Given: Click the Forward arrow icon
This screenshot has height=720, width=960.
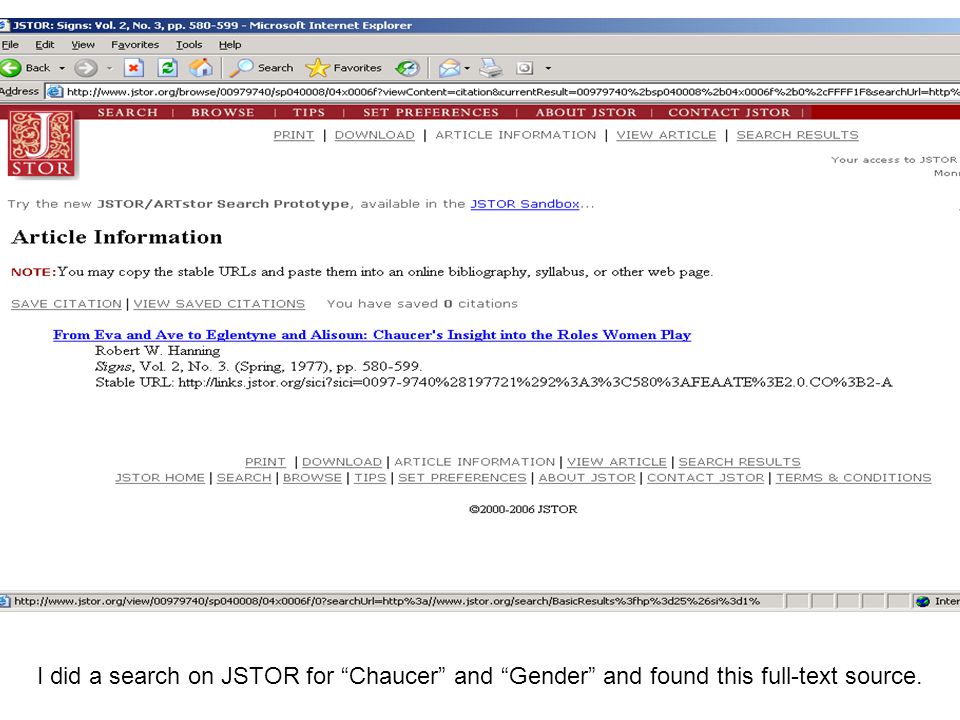Looking at the screenshot, I should click(86, 68).
